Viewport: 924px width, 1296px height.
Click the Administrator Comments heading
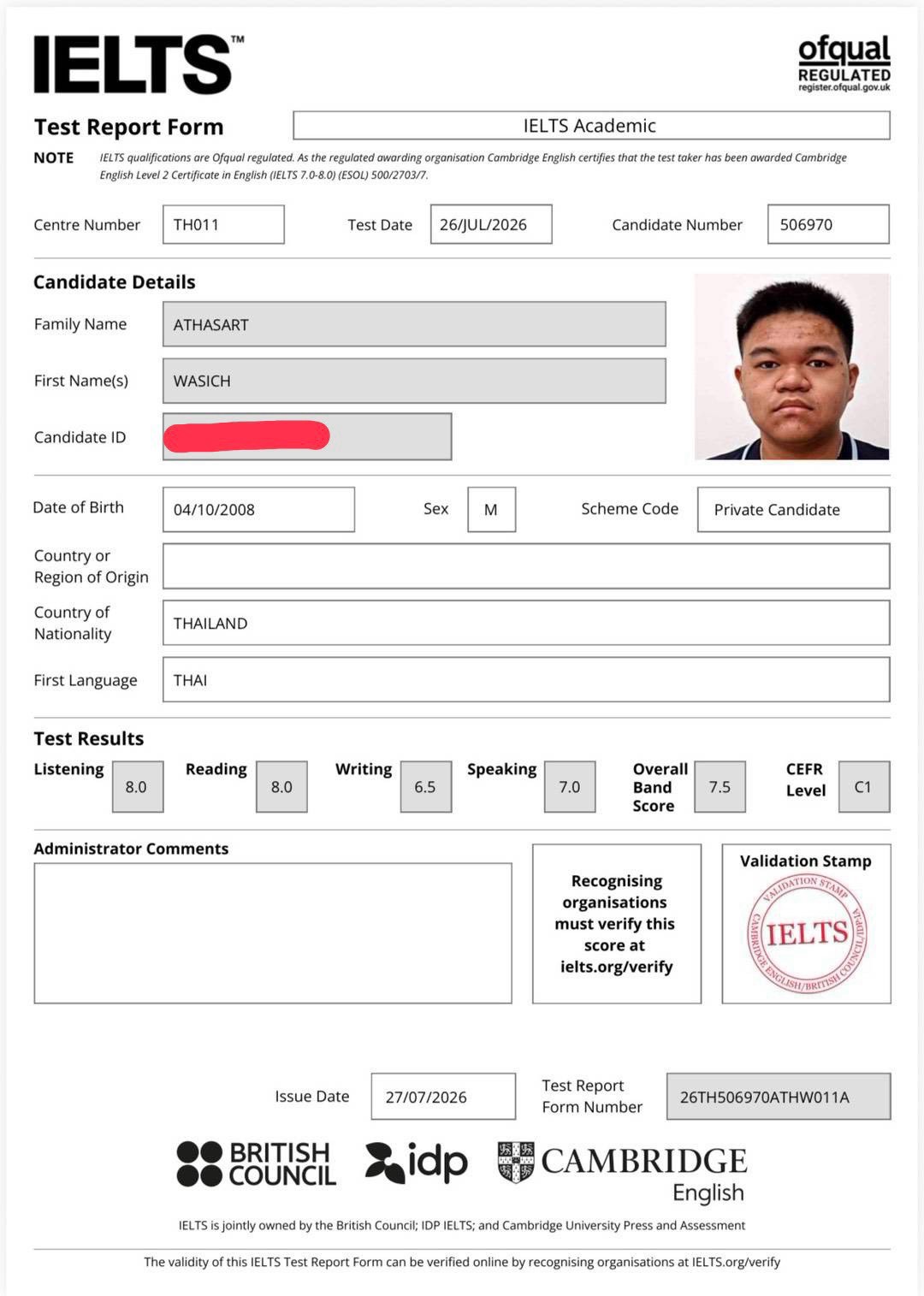click(x=131, y=849)
